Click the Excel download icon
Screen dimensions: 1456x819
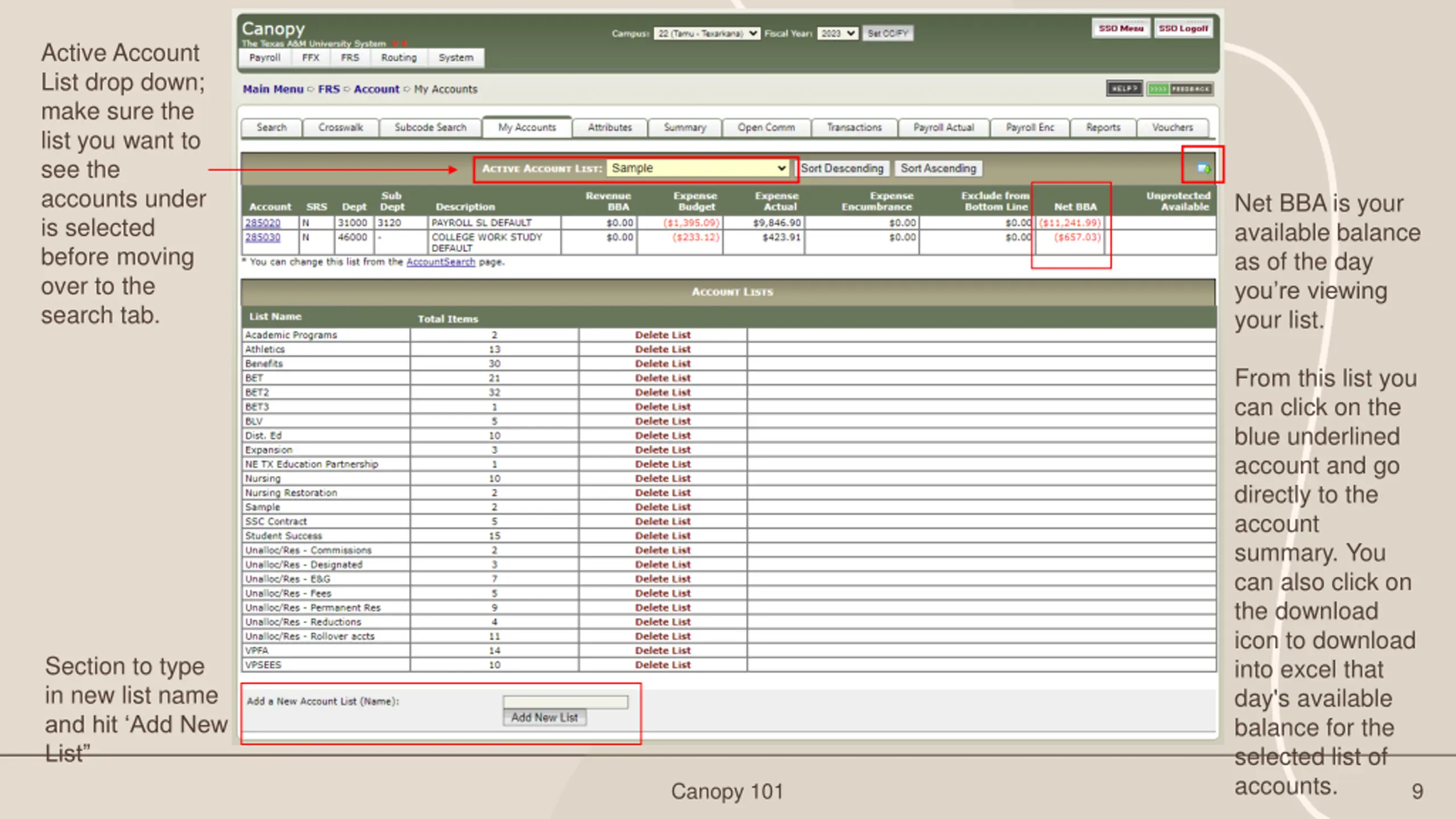pyautogui.click(x=1203, y=168)
